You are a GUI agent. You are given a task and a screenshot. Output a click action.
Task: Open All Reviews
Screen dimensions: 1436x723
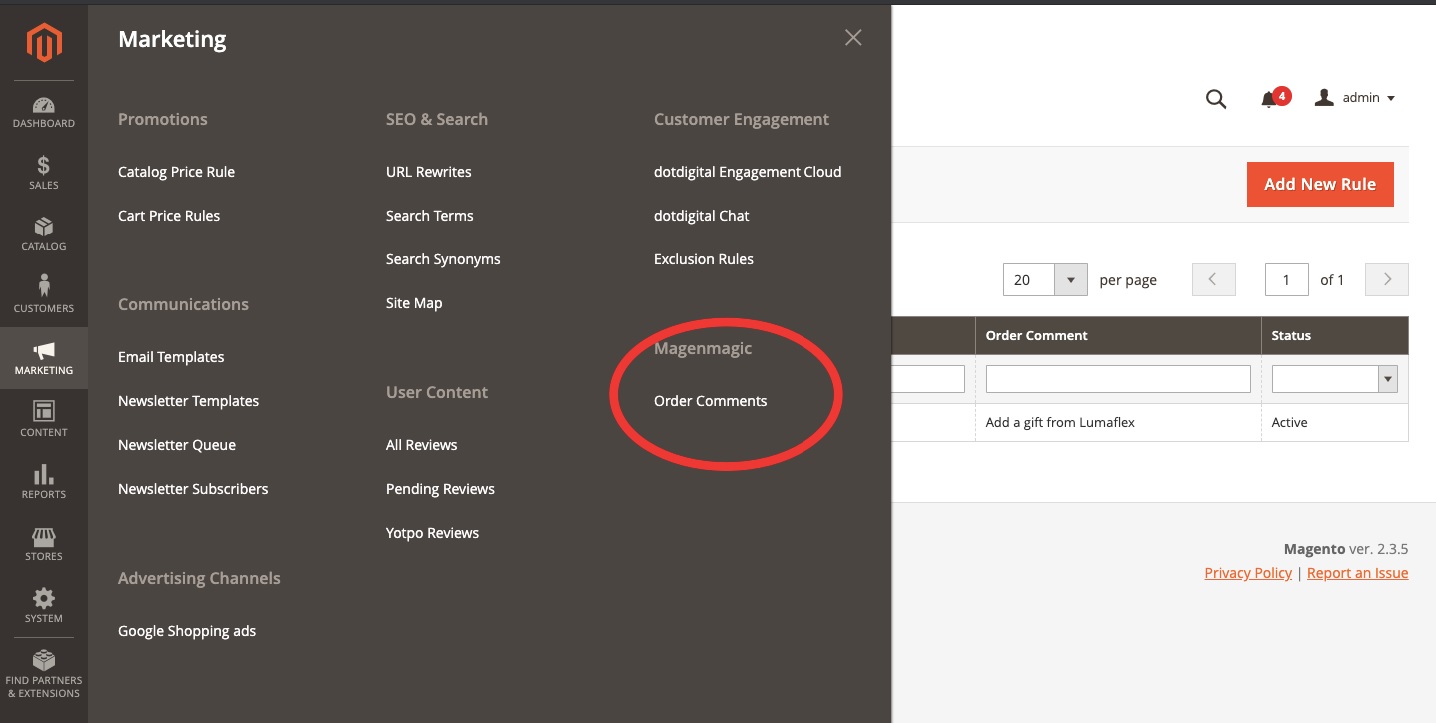(x=421, y=445)
